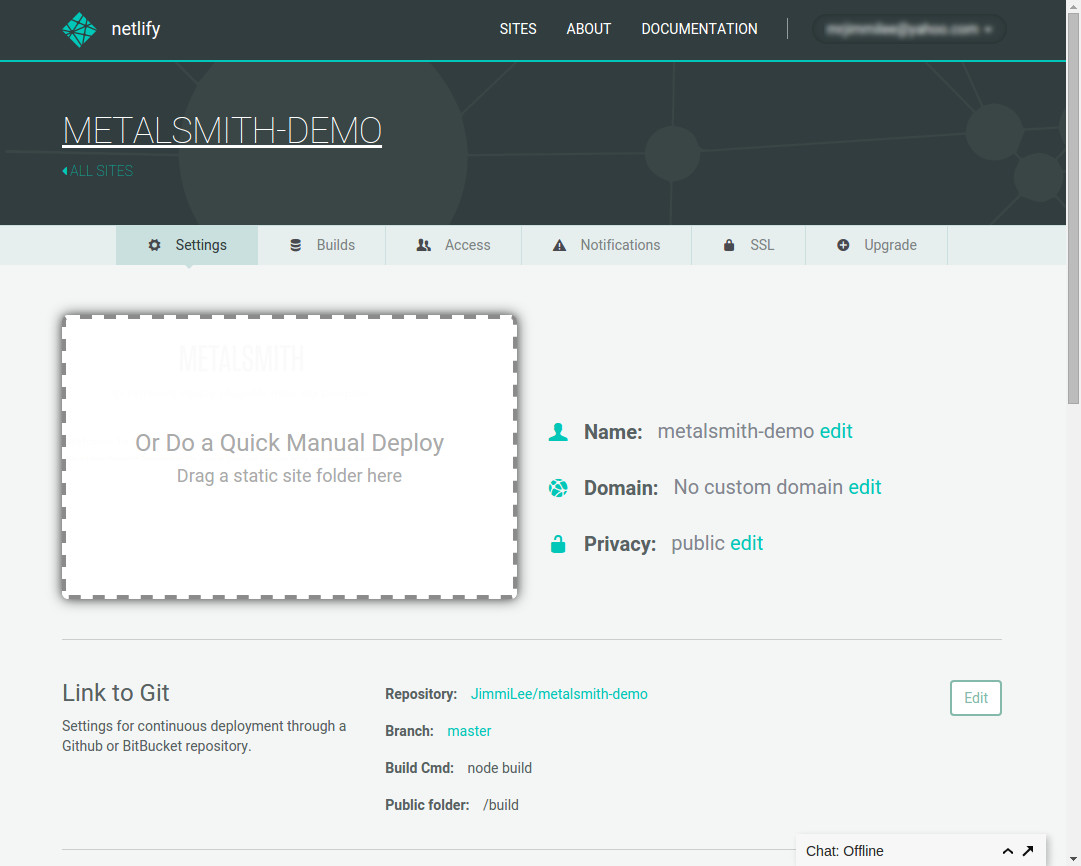Expand the user account email dropdown
The width and height of the screenshot is (1081, 866).
click(x=908, y=29)
